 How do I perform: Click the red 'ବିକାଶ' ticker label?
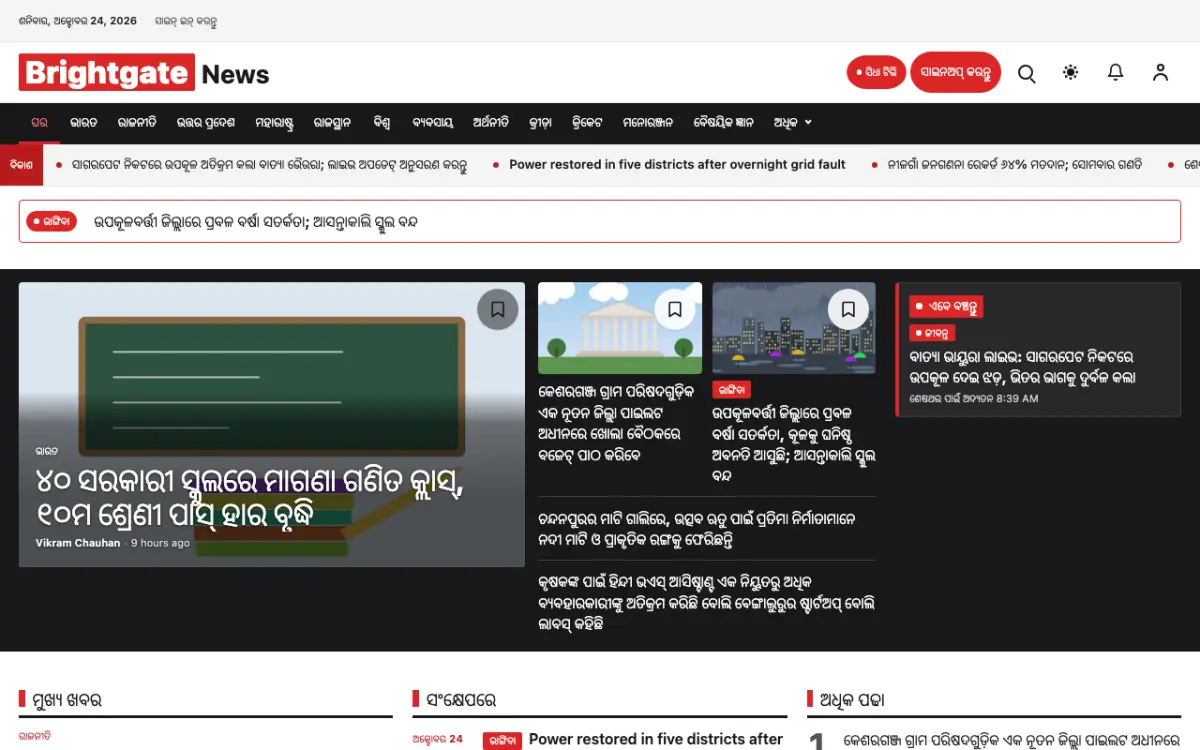(x=21, y=165)
